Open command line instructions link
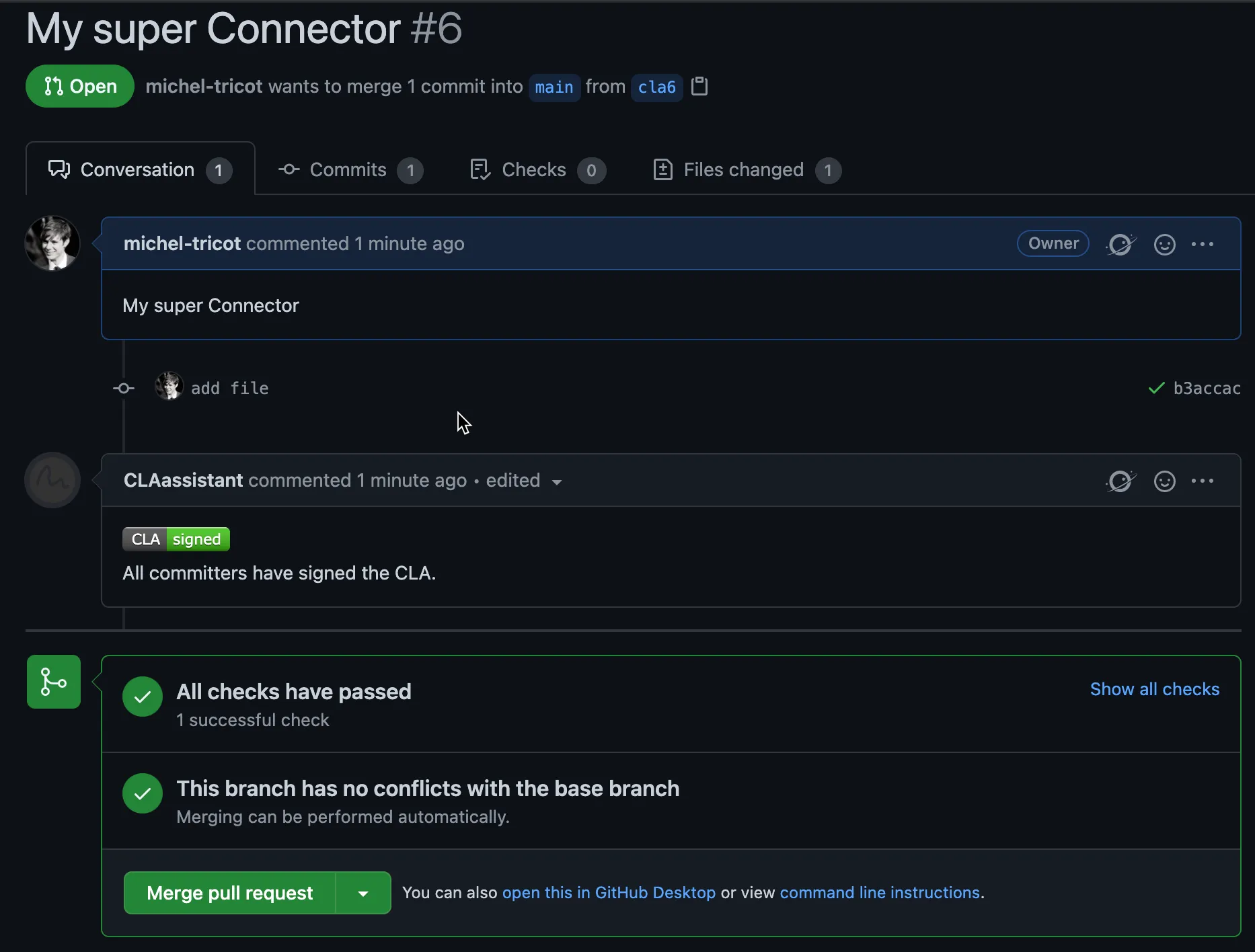1255x952 pixels. [880, 892]
